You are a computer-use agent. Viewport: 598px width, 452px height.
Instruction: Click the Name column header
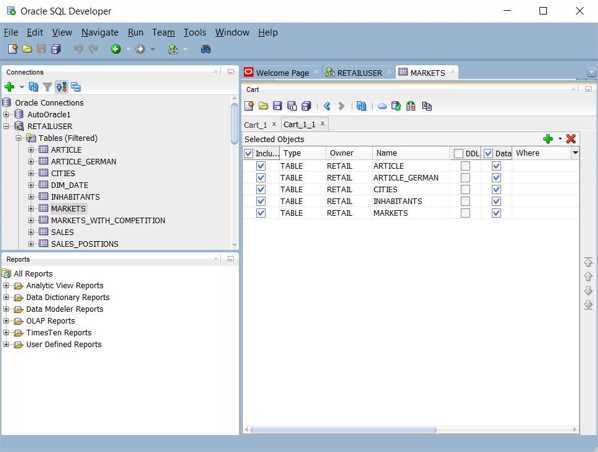411,153
